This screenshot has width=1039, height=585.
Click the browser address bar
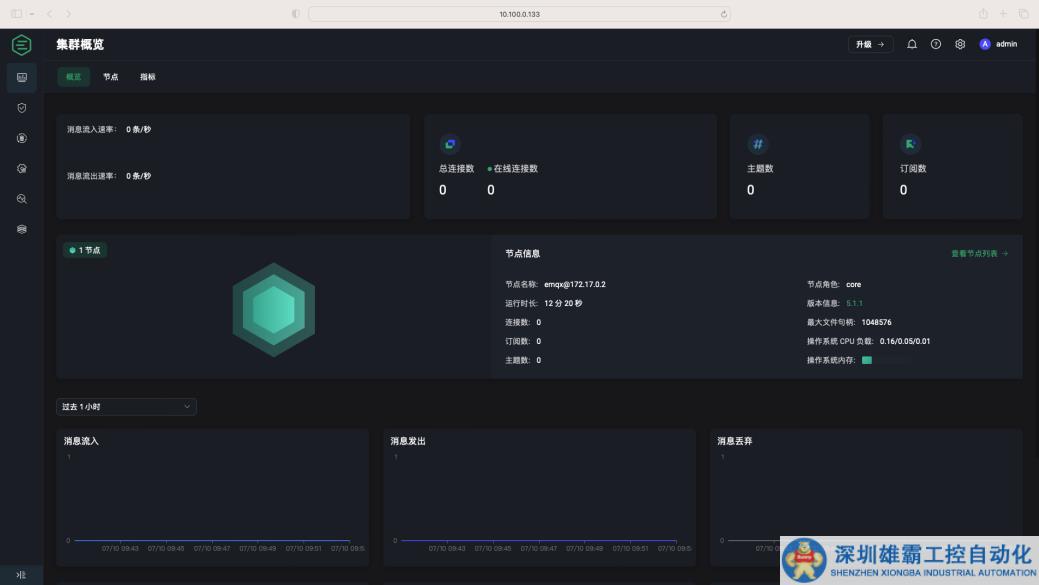click(518, 14)
